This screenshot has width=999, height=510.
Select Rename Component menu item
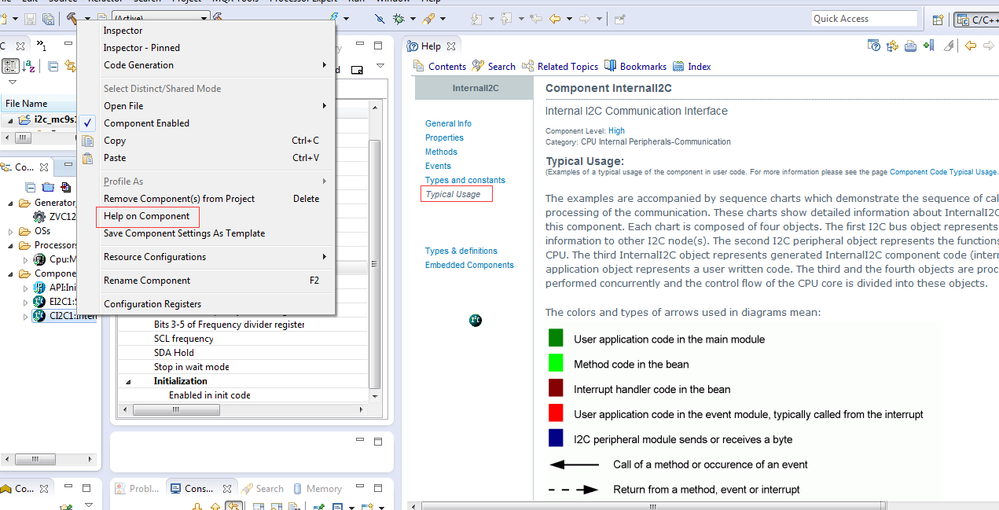147,280
